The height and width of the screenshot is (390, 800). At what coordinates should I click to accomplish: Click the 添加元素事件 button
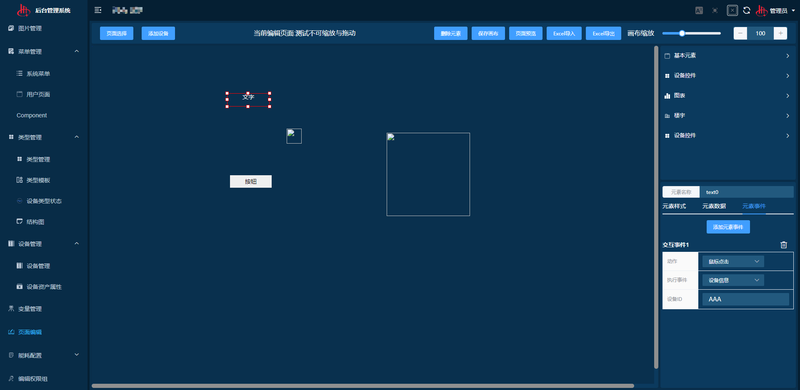728,227
